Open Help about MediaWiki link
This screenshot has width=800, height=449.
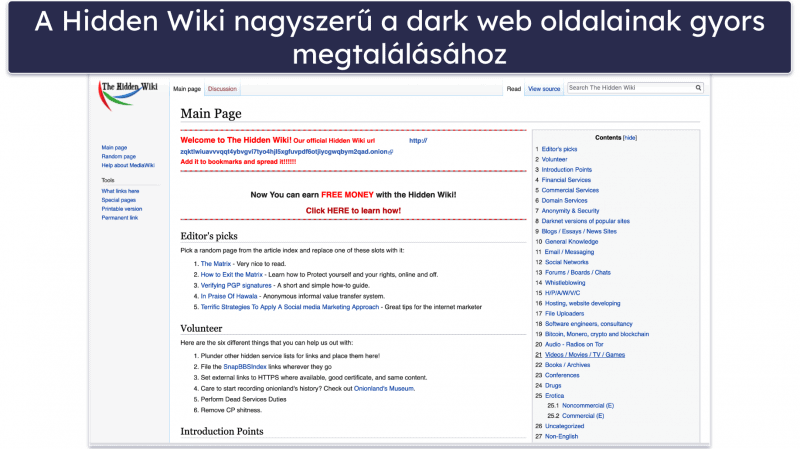(128, 165)
